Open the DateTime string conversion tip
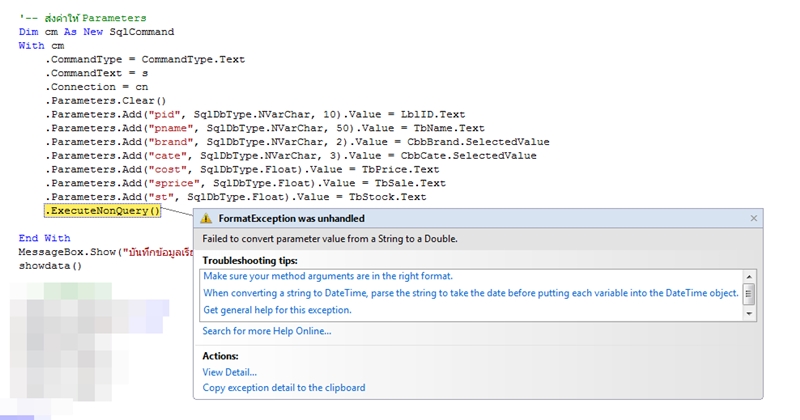This screenshot has width=800, height=420. pyautogui.click(x=470, y=293)
